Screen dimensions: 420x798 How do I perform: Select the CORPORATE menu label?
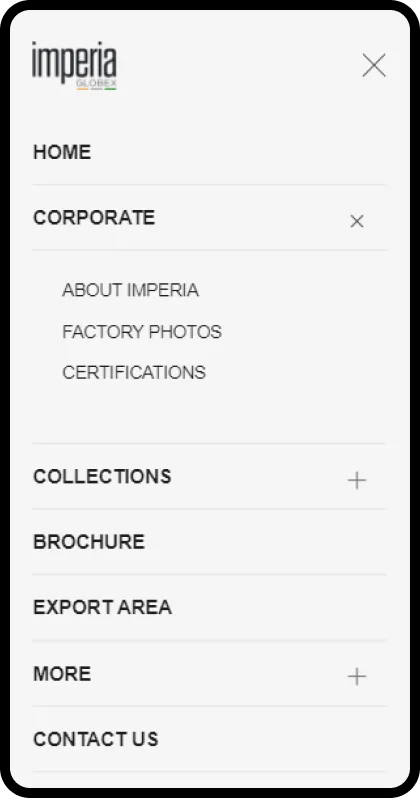[x=94, y=218]
